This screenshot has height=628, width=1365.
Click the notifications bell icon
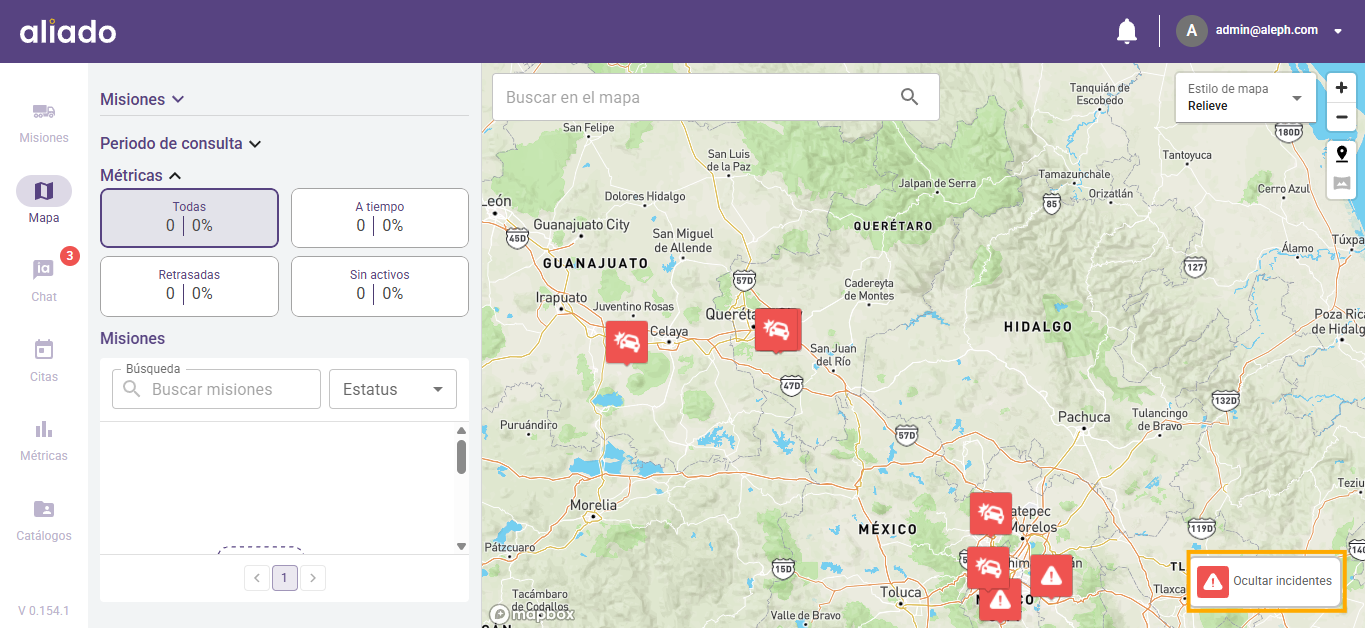coord(1127,31)
